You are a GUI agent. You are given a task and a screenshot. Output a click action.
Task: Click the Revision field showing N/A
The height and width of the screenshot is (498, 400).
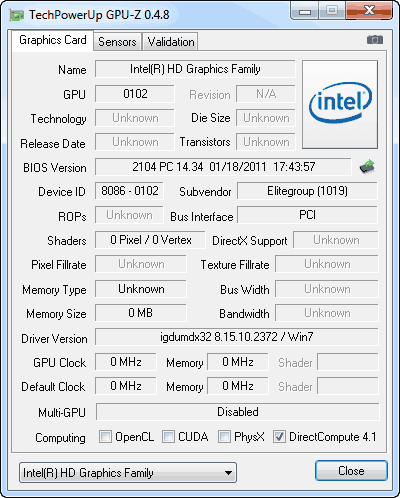[266, 94]
